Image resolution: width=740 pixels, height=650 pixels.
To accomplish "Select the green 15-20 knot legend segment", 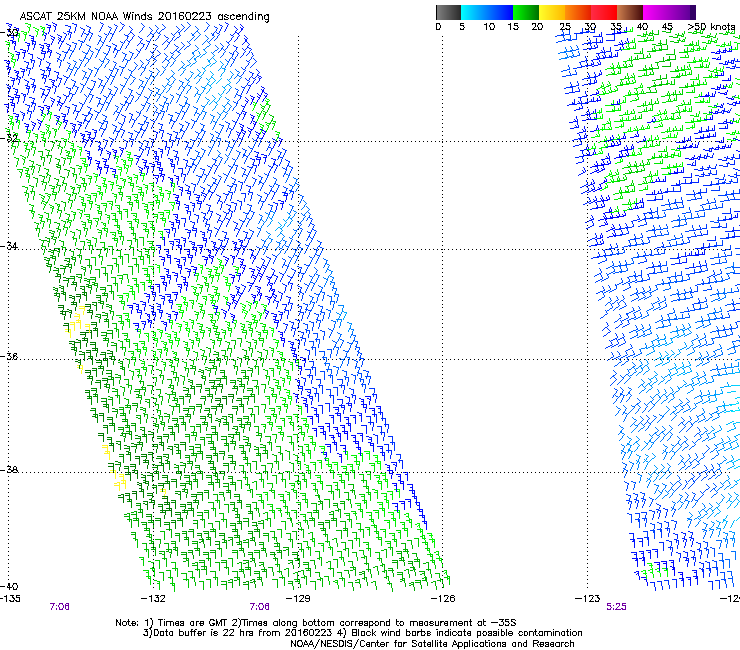I will 526,12.
